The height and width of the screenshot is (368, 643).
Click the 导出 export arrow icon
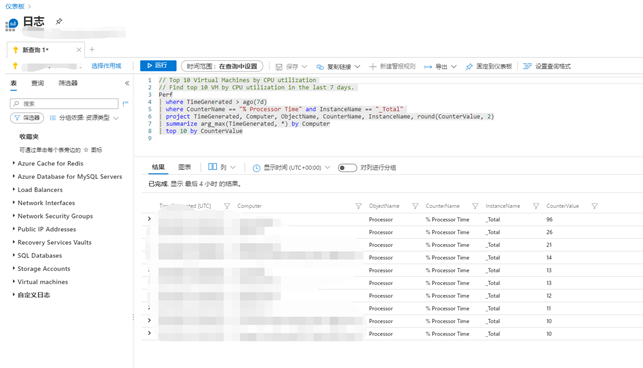pyautogui.click(x=428, y=66)
